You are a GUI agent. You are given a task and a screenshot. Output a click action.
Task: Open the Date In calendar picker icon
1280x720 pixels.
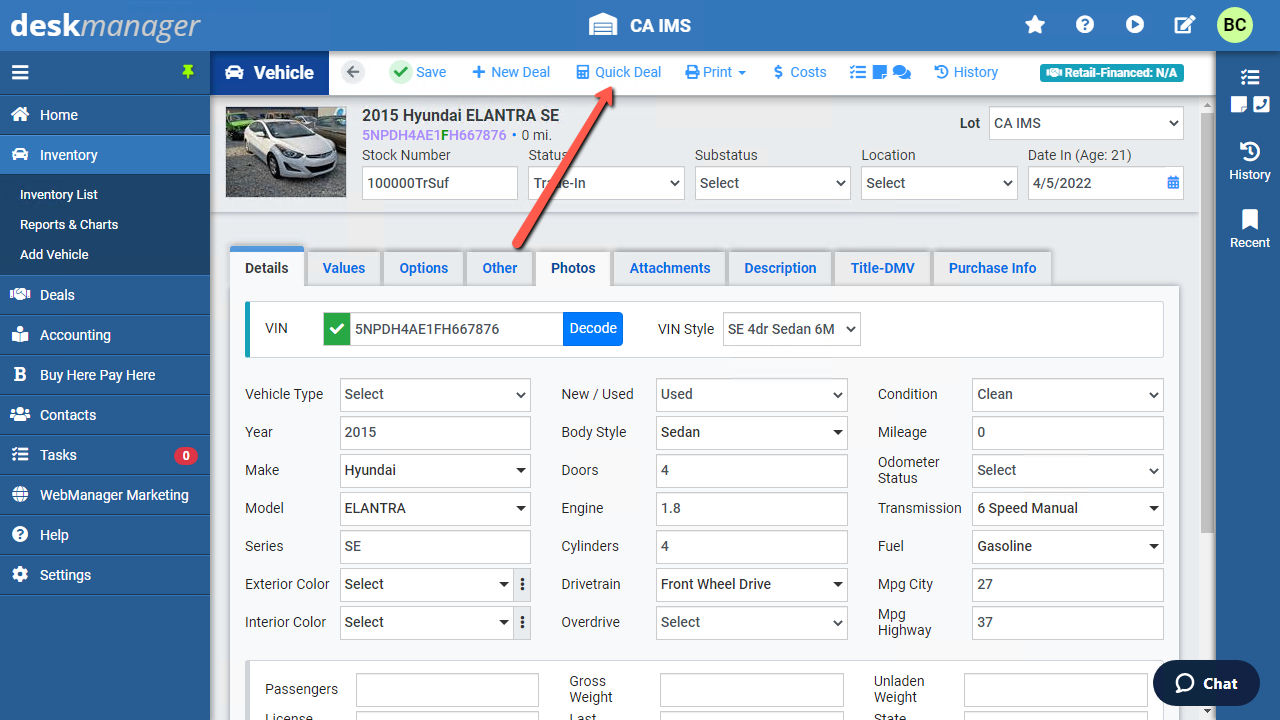(x=1173, y=183)
